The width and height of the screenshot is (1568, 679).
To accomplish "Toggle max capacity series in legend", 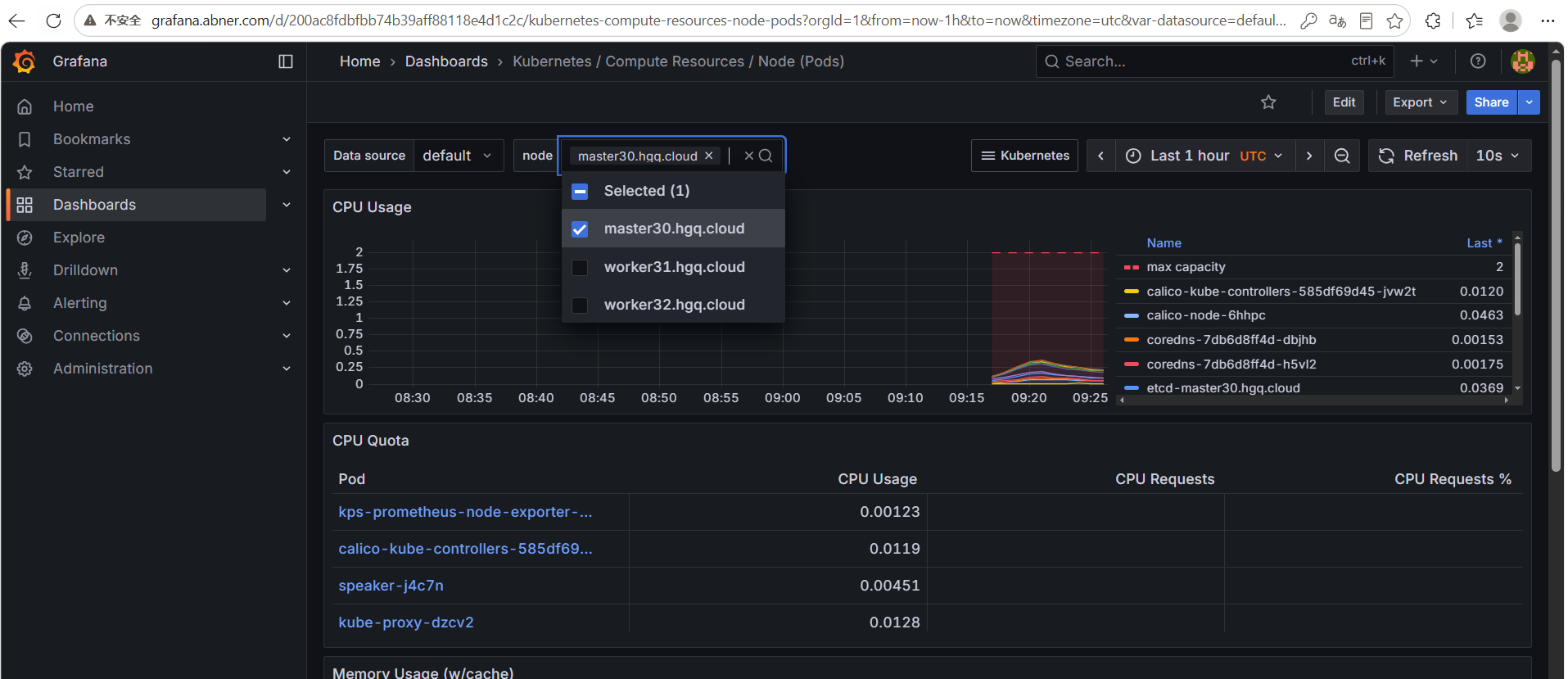I will pos(1186,267).
